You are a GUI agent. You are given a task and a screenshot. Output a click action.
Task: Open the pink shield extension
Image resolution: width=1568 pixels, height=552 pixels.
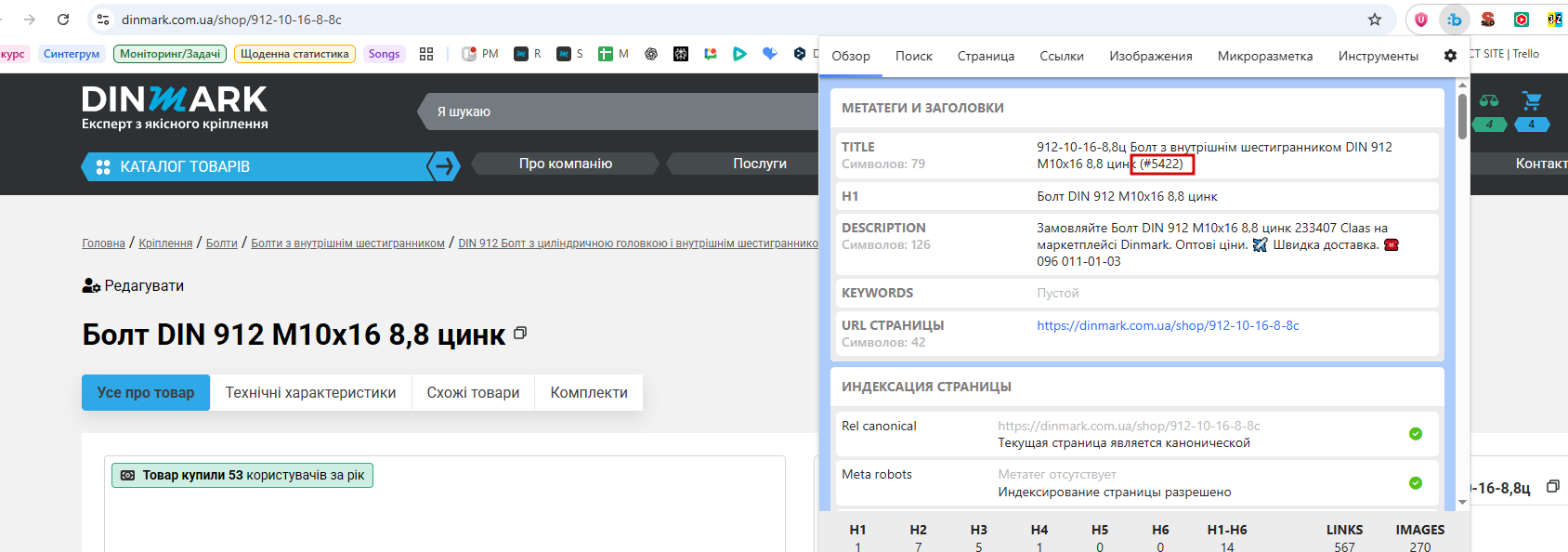click(x=1421, y=20)
